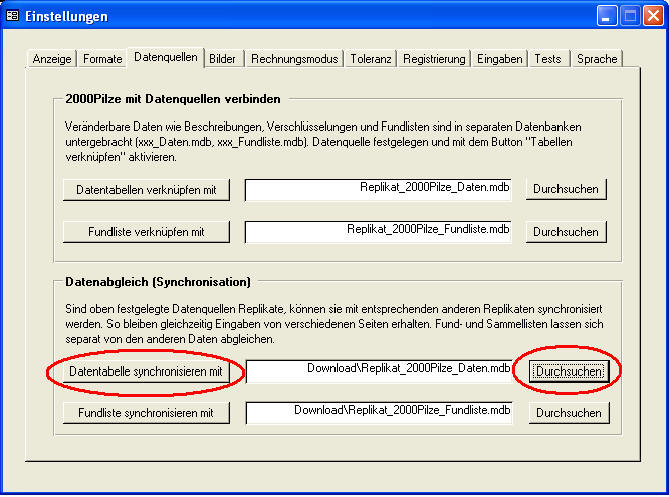This screenshot has height=497, width=669.
Task: Click Durchsuchen next to Fundliste verknüpfen path
Action: pyautogui.click(x=567, y=232)
